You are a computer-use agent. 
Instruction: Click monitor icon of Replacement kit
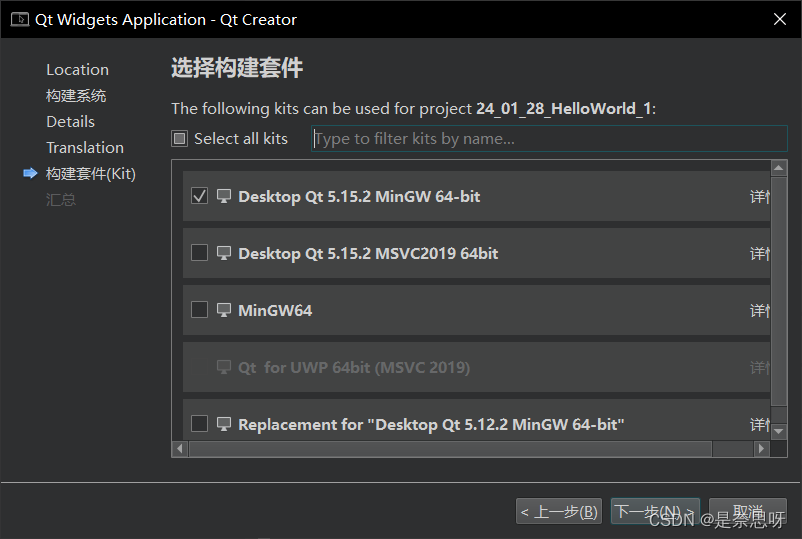pyautogui.click(x=224, y=424)
